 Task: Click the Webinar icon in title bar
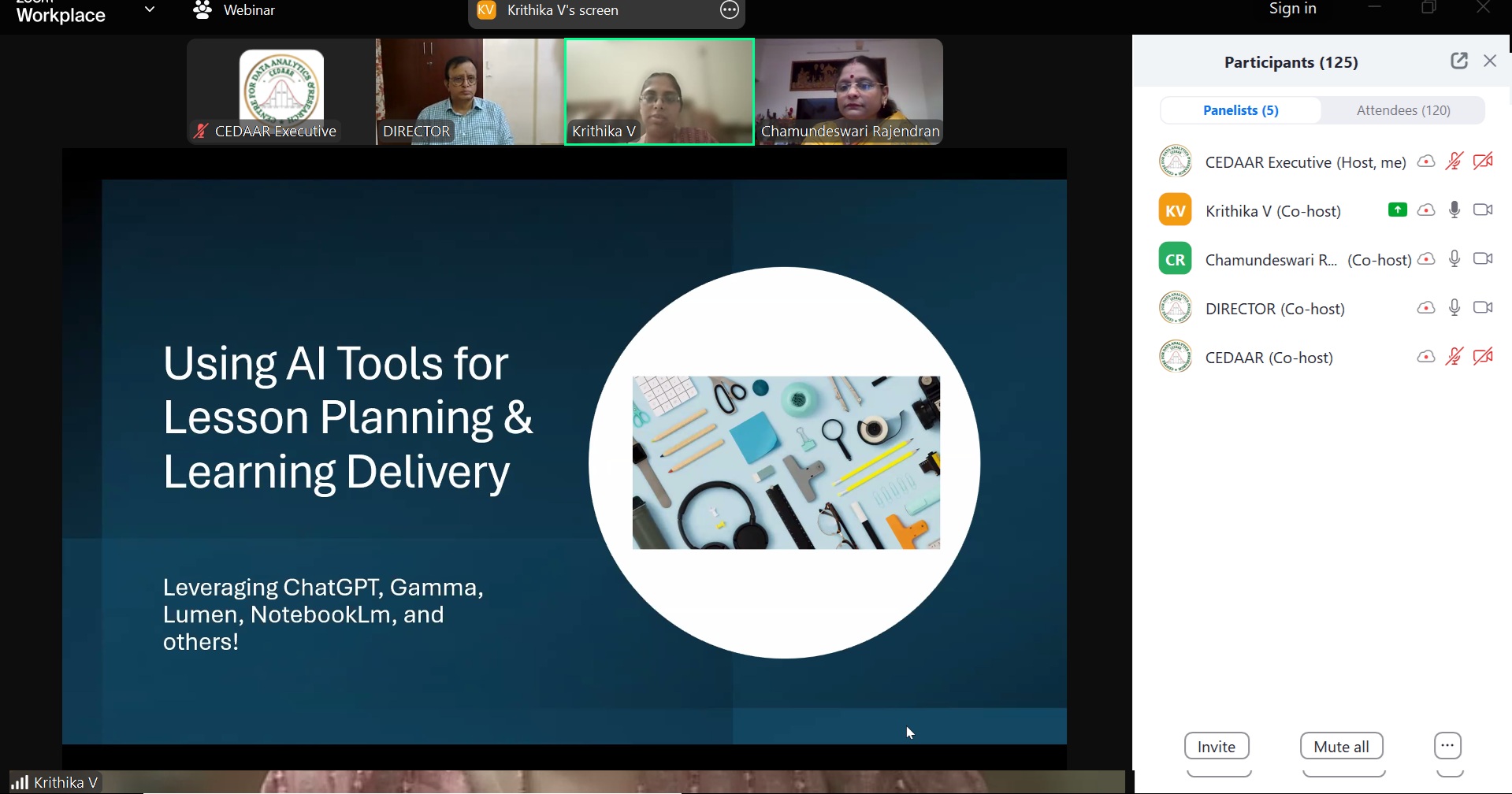click(202, 10)
